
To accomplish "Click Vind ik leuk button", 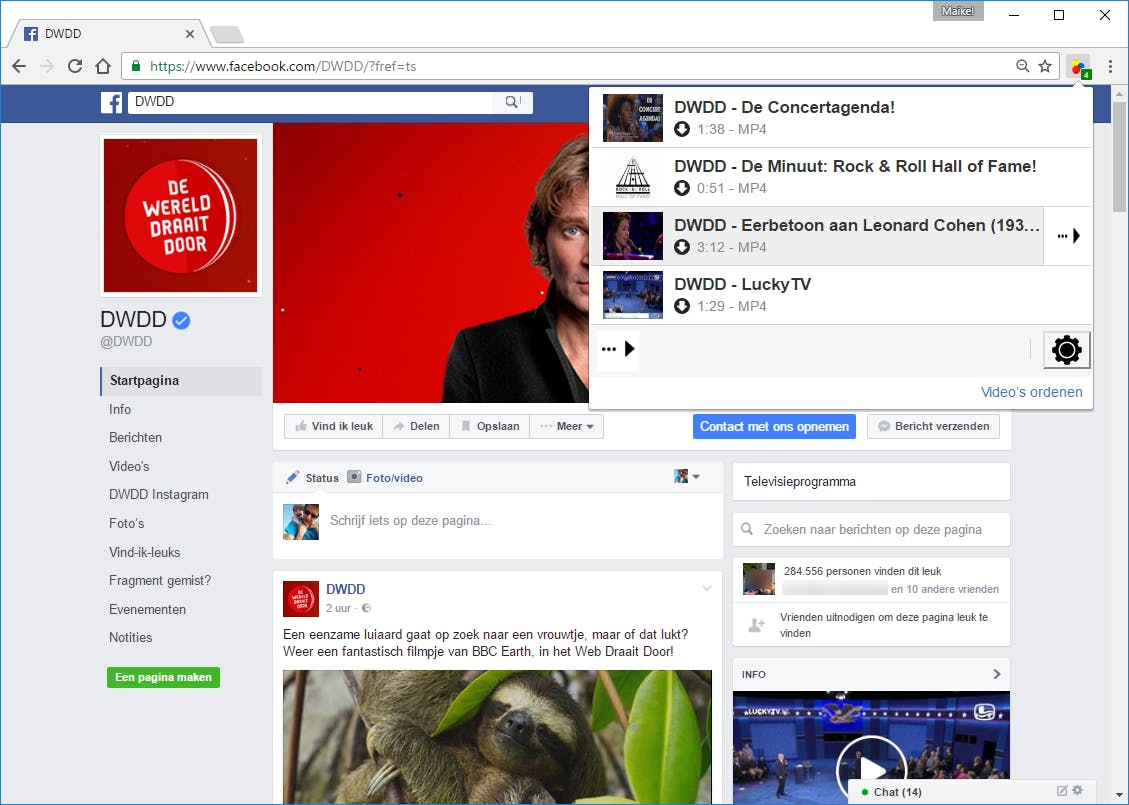I will pyautogui.click(x=333, y=426).
